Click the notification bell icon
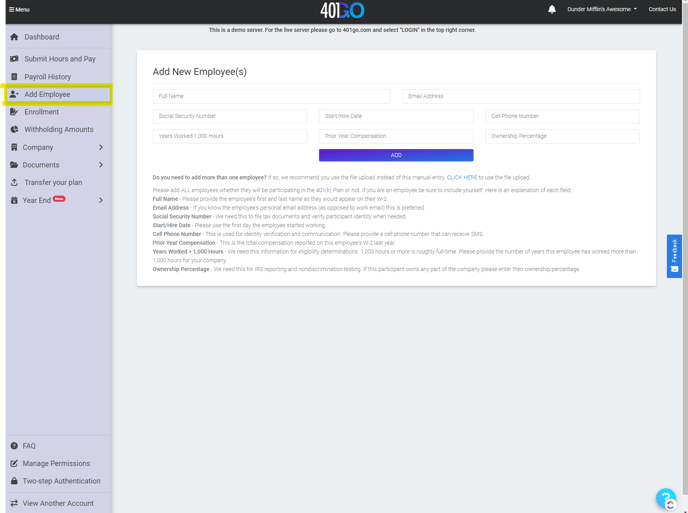688x513 pixels. [x=551, y=9]
